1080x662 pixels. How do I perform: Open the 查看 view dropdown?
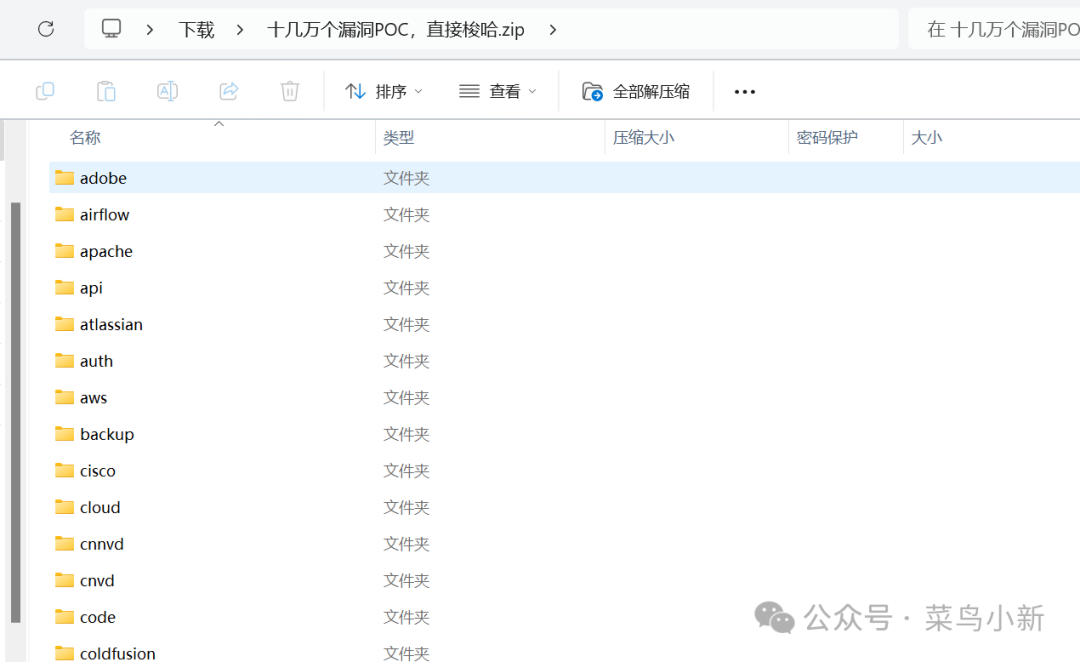tap(497, 91)
